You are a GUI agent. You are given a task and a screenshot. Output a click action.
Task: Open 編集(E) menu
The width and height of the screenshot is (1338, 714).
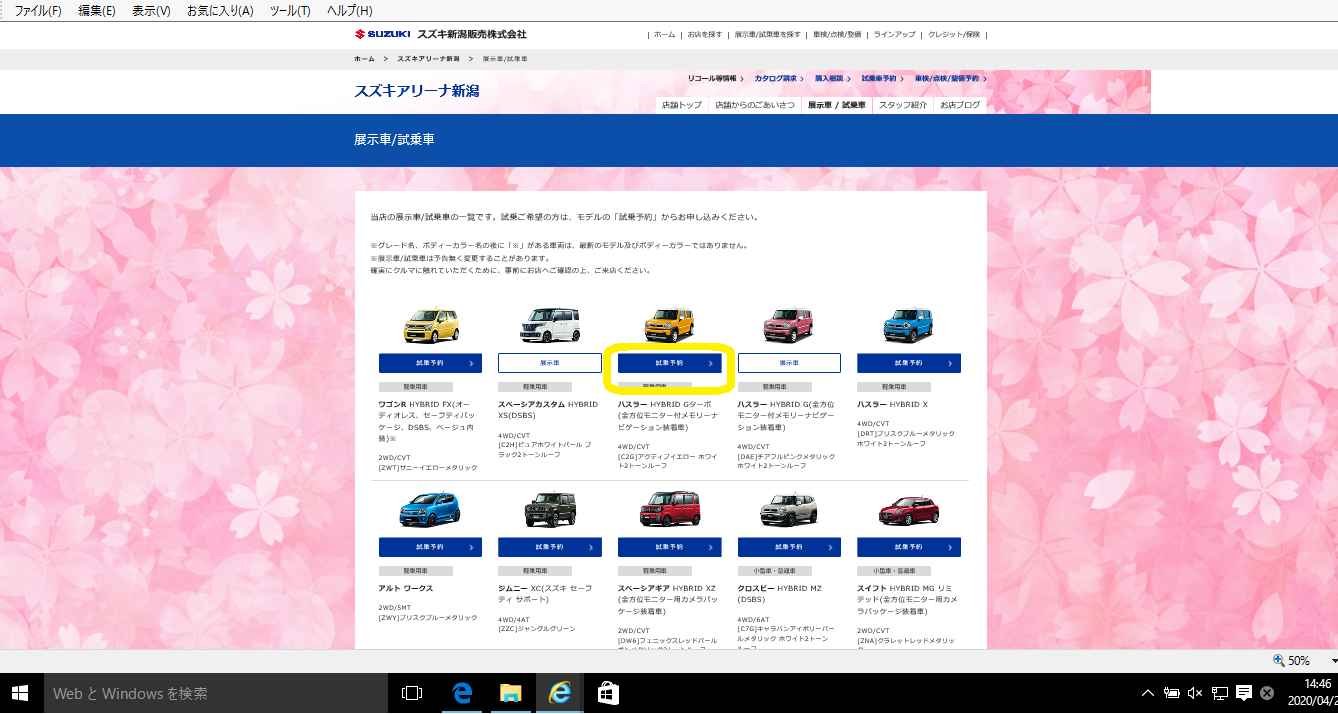tap(97, 11)
